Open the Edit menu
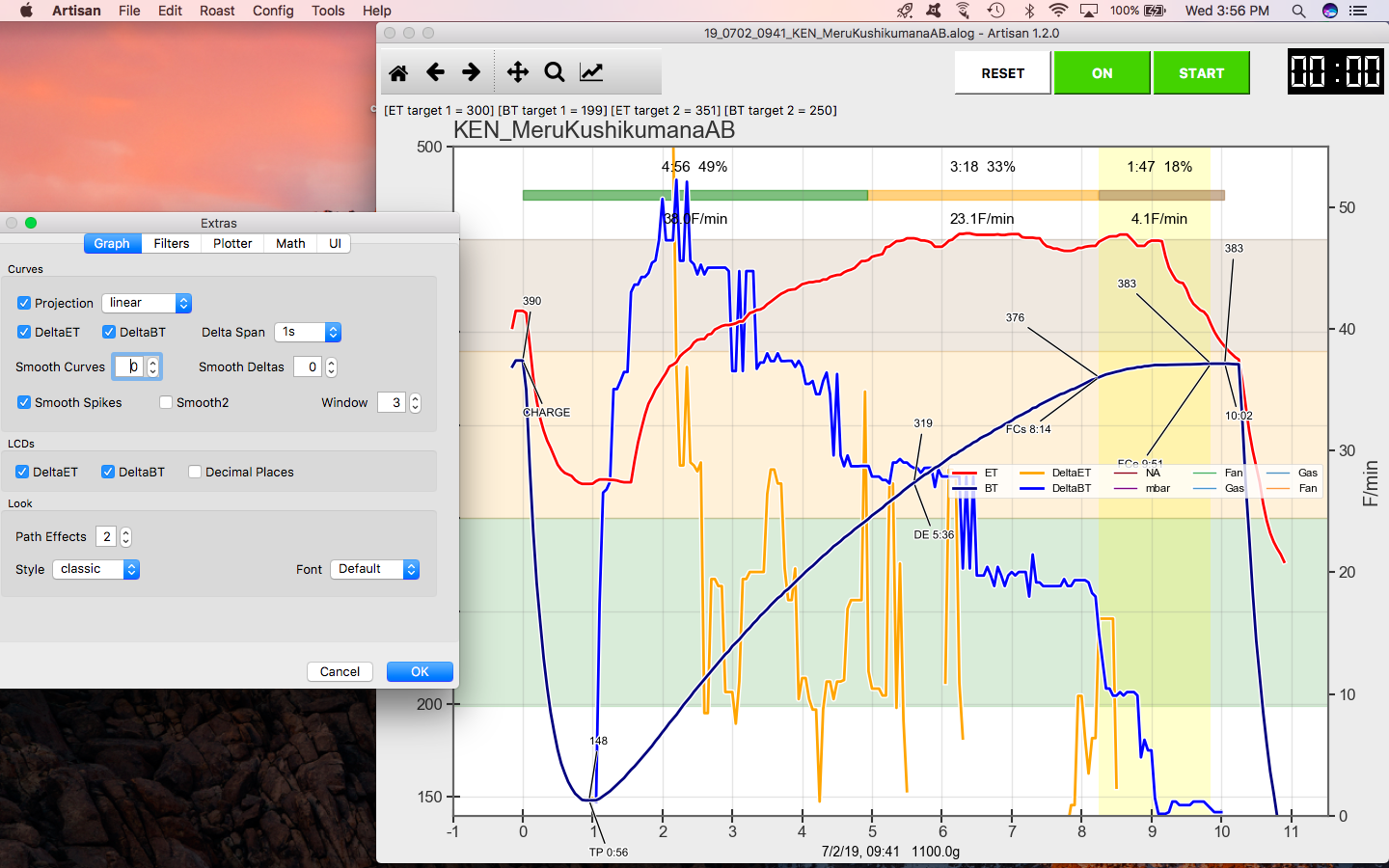This screenshot has width=1389, height=868. (x=170, y=11)
